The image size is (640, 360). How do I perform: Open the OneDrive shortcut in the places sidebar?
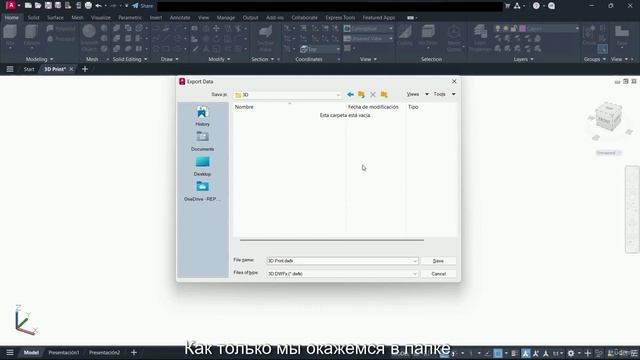[x=202, y=191]
